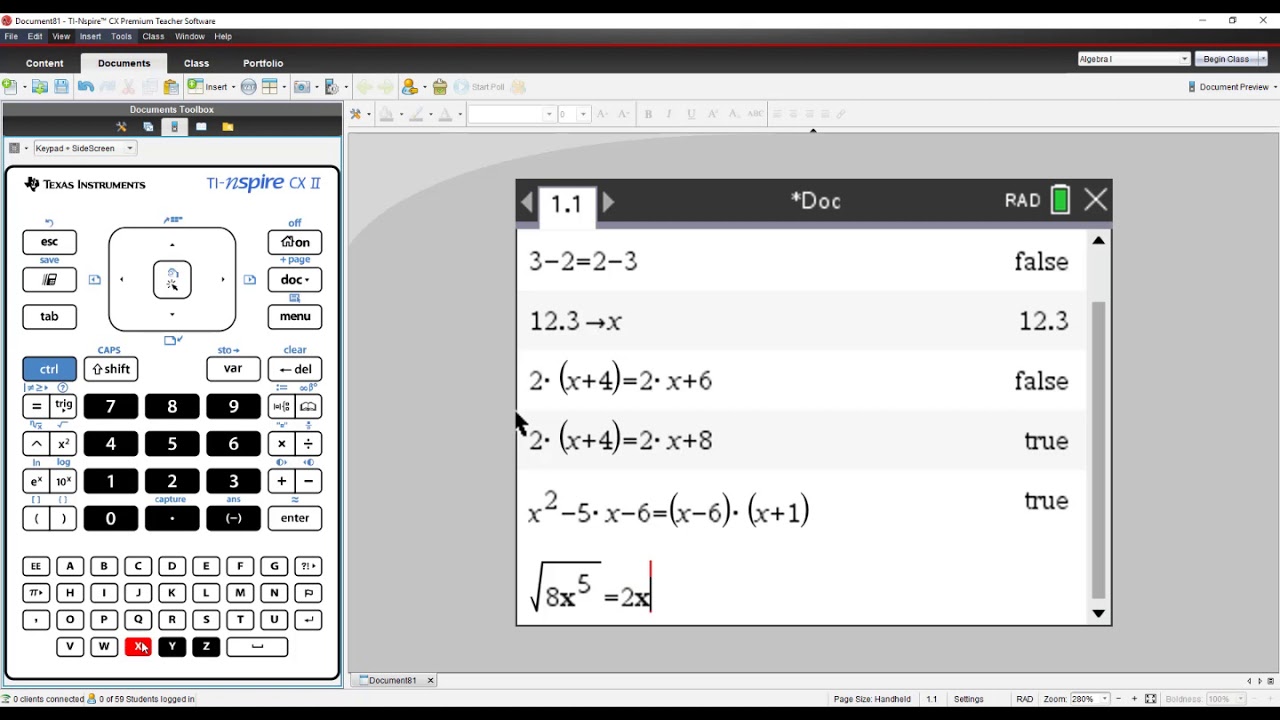Screen dimensions: 1280x720
Task: Click the new document icon in toolbar
Action: (9, 87)
